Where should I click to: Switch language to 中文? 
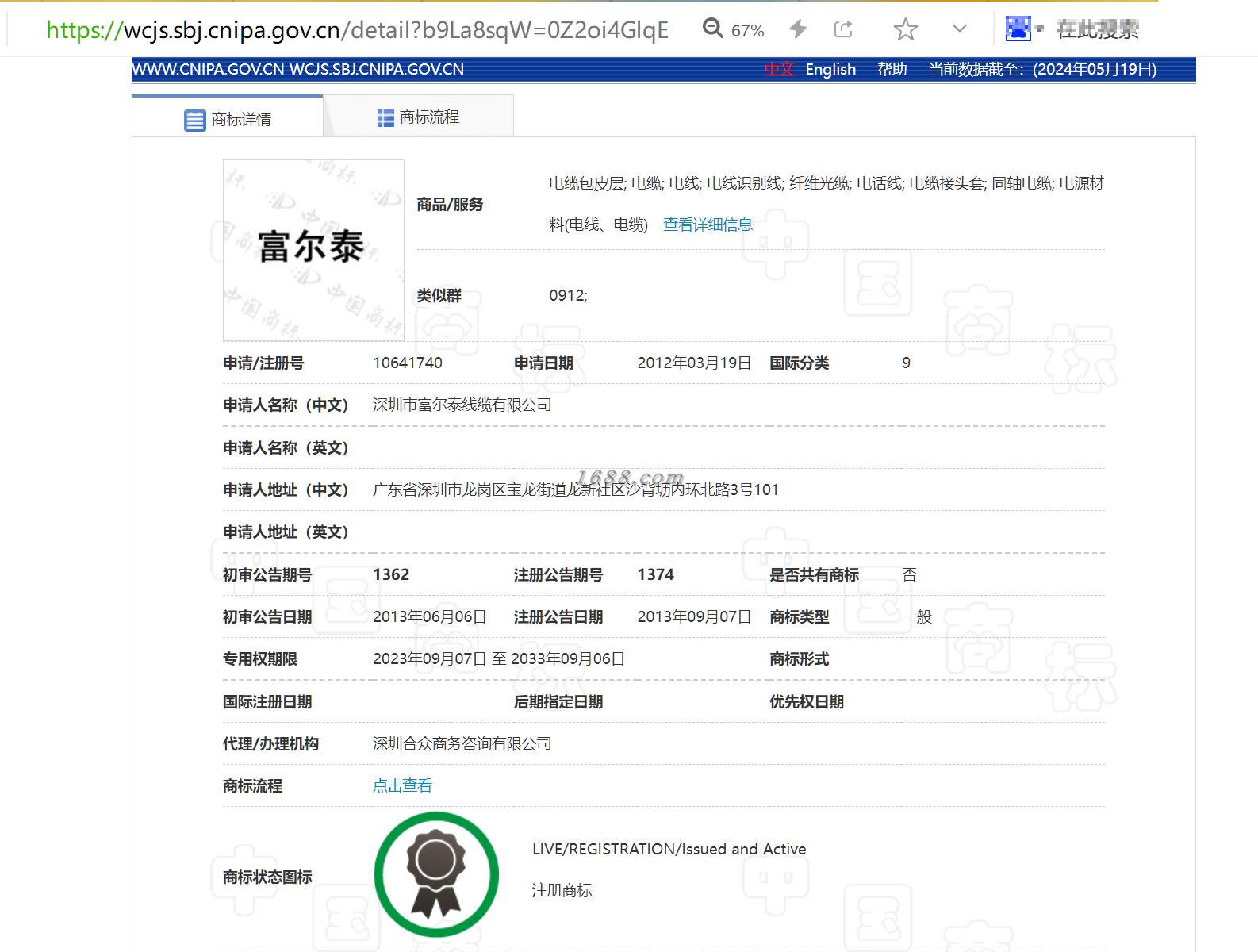[779, 69]
